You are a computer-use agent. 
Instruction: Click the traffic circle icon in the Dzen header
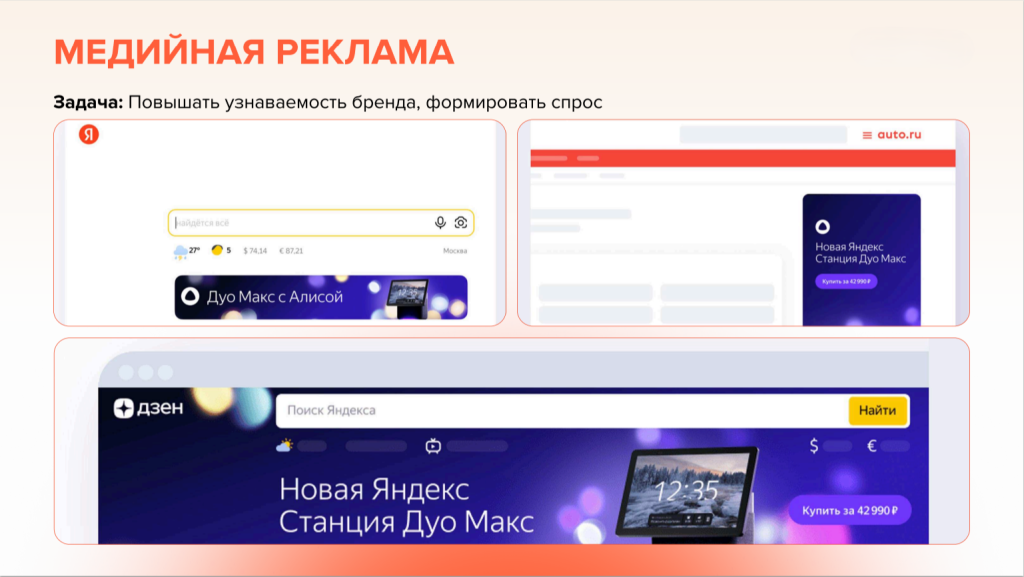(x=434, y=447)
